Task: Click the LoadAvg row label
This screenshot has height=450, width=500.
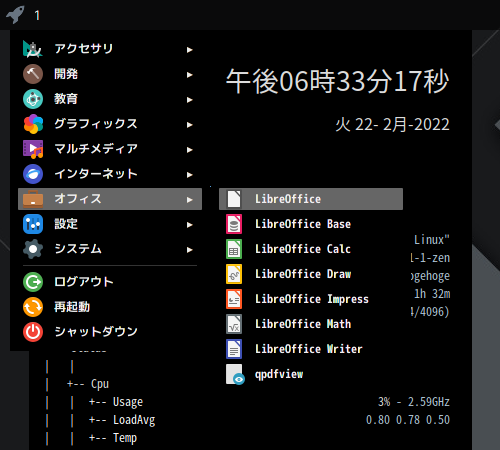Action: 134,420
